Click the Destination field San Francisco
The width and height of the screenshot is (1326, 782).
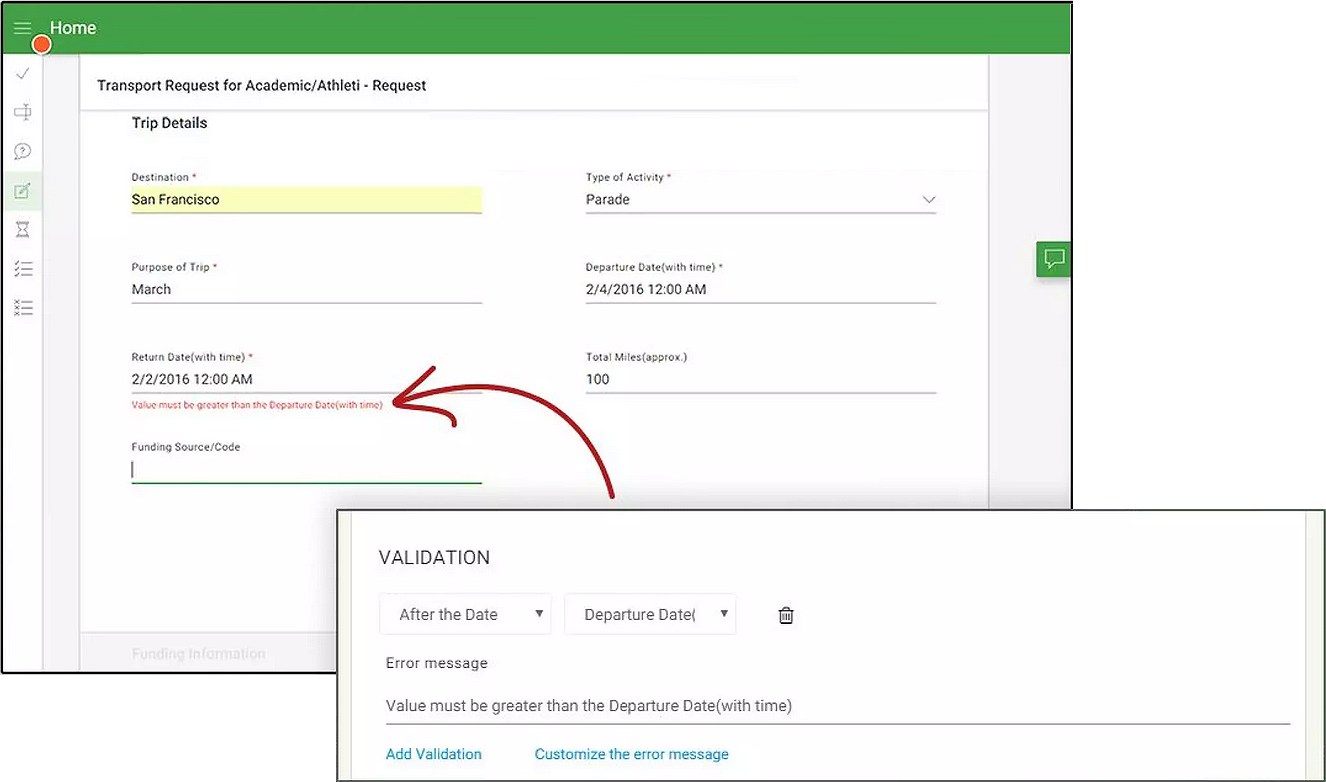coord(307,200)
